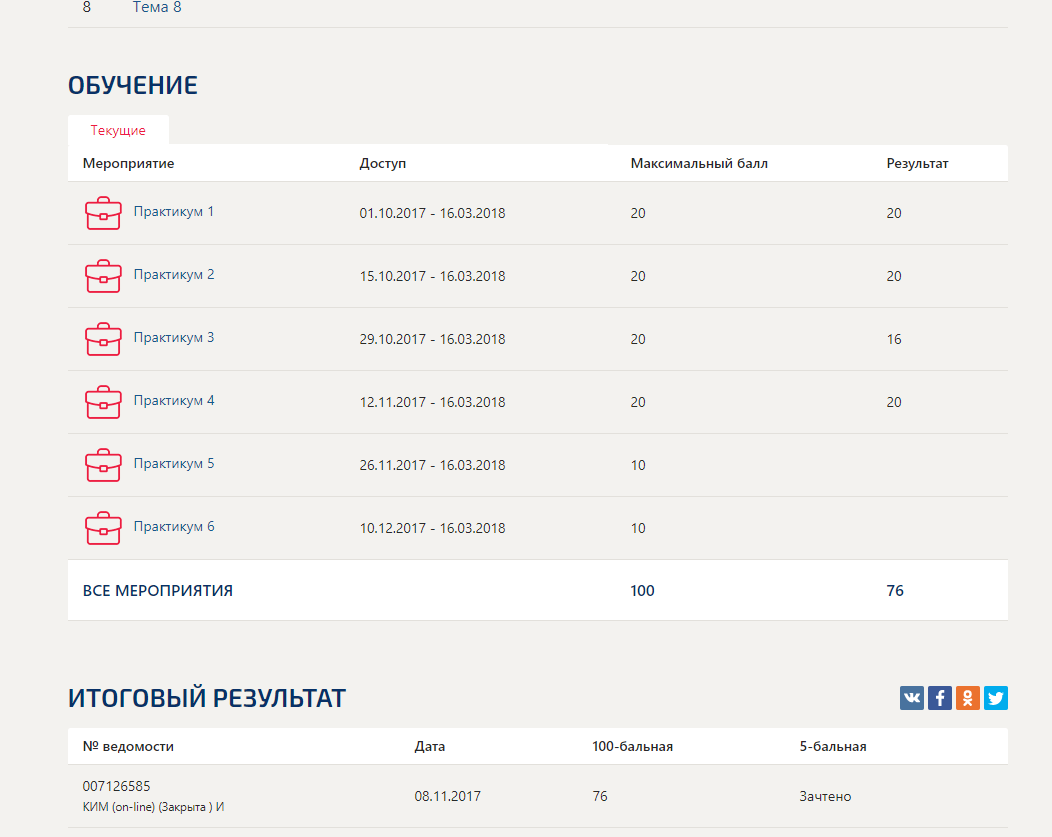
Task: Select the Тема 8 topic row
Action: [157, 8]
